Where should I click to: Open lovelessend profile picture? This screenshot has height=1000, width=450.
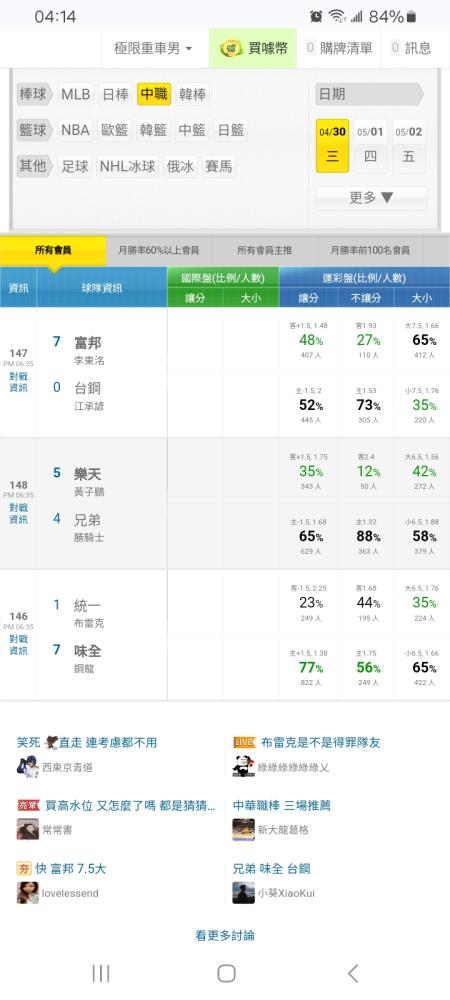(x=27, y=893)
